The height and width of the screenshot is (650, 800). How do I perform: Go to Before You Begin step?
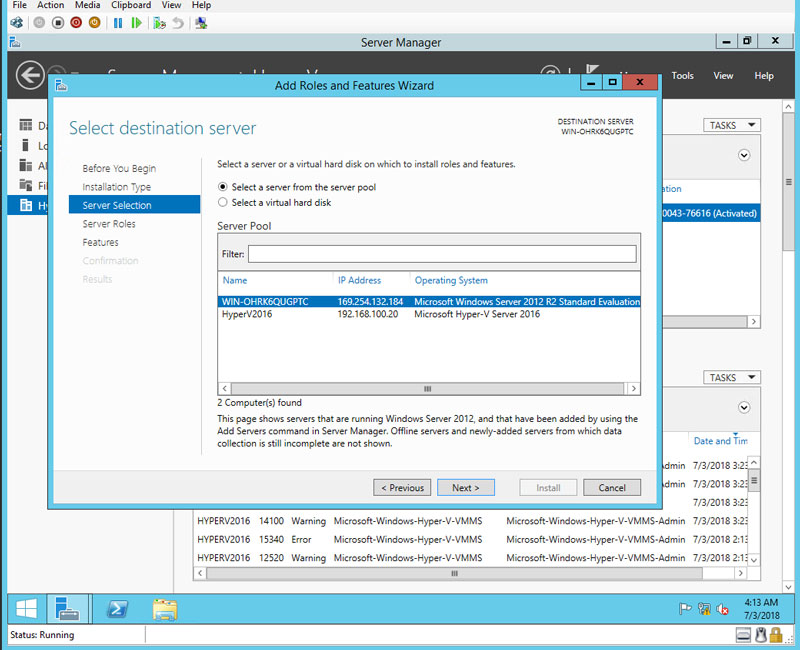(x=119, y=168)
